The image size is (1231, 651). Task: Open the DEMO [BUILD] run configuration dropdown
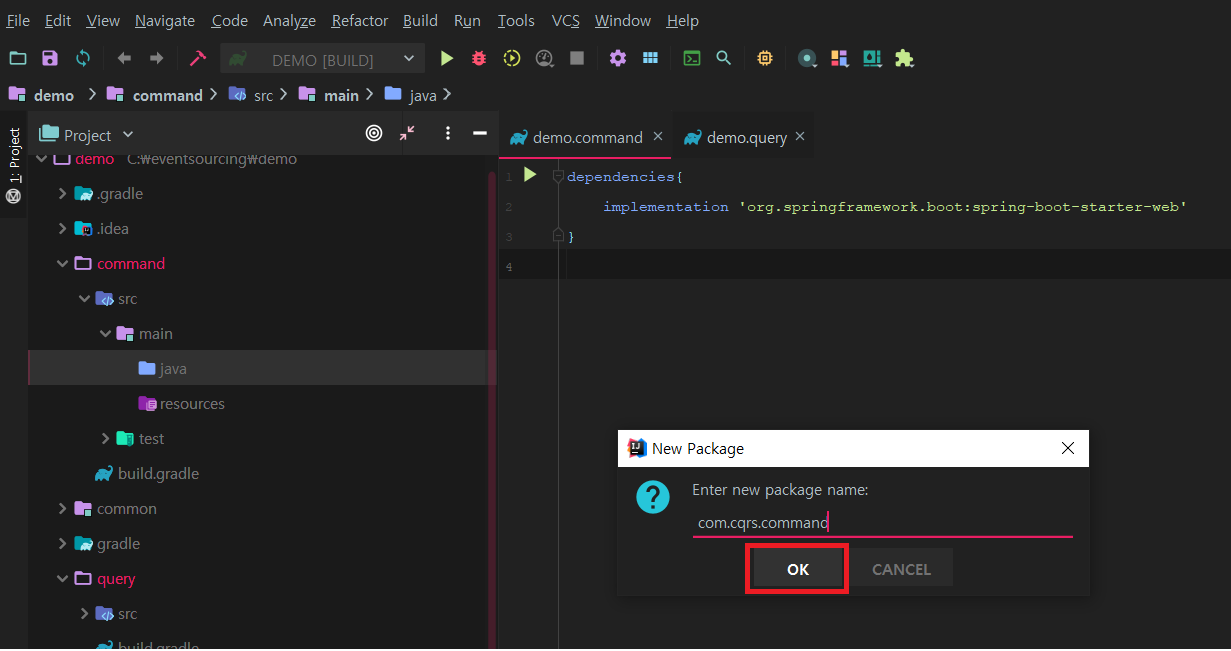pos(323,59)
